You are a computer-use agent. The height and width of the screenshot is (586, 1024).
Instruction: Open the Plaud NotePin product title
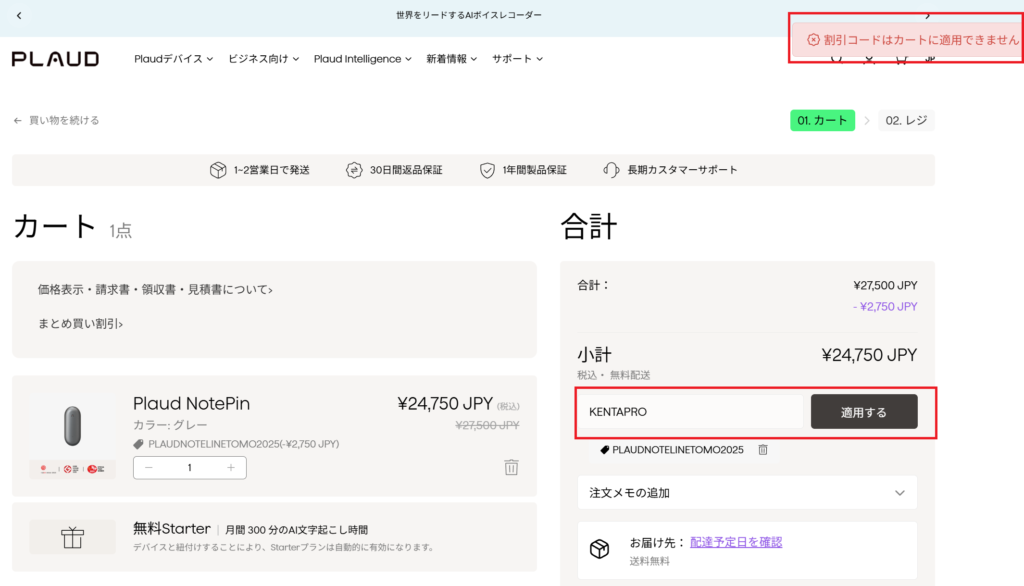point(191,404)
